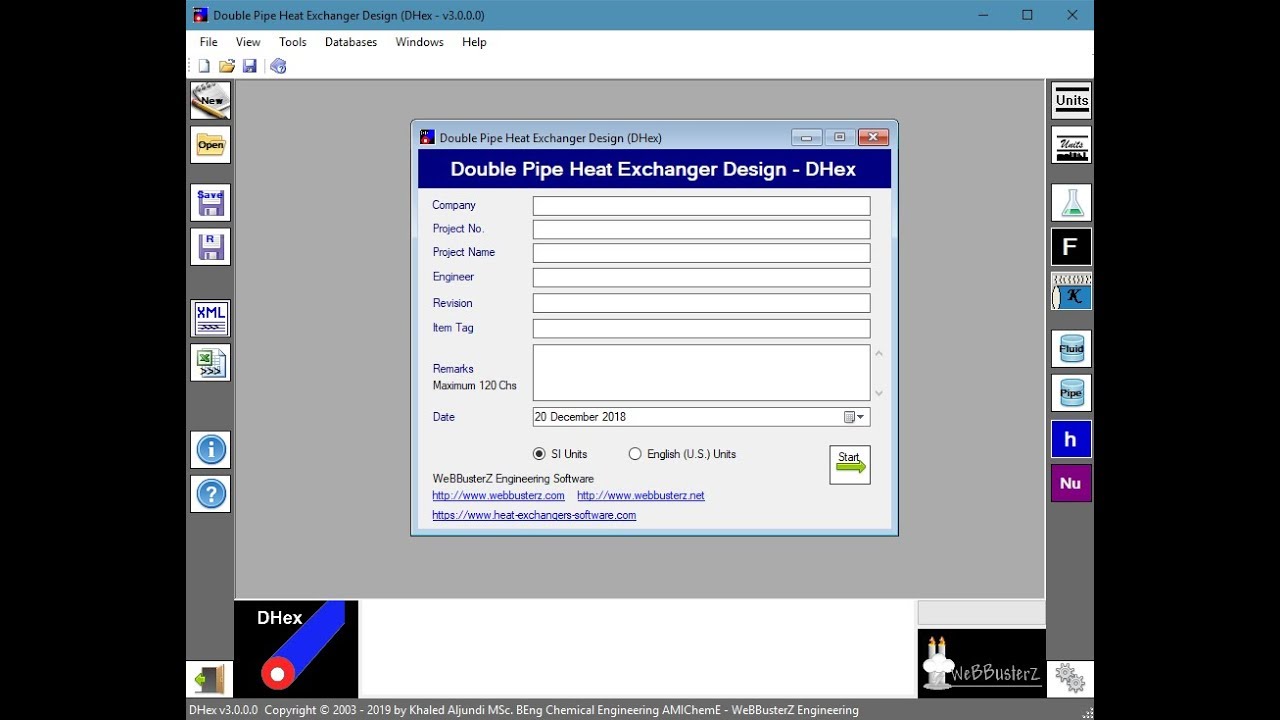The width and height of the screenshot is (1280, 720).
Task: Click into the Company input field
Action: tap(701, 206)
